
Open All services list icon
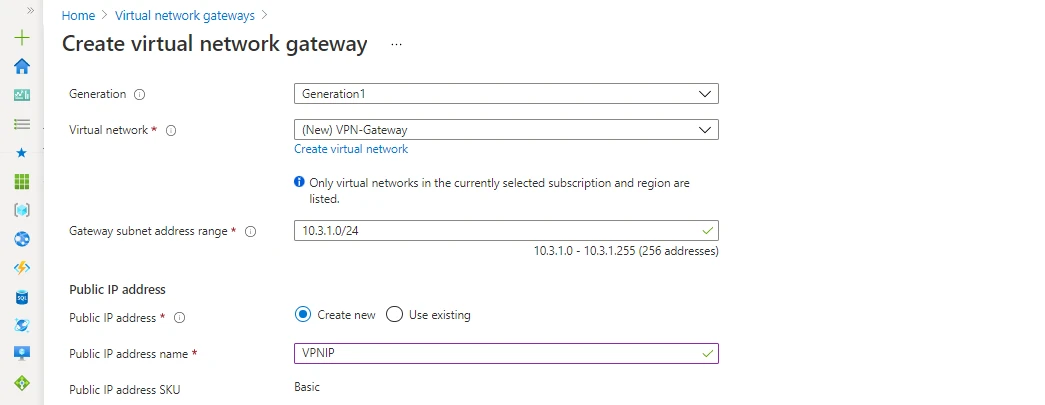[x=21, y=124]
